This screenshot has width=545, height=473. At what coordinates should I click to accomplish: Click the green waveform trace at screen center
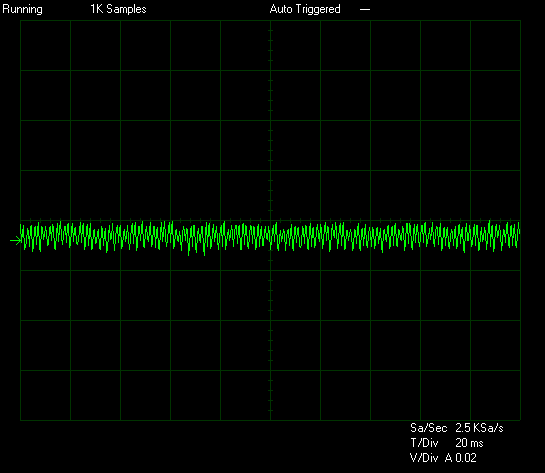pos(270,236)
